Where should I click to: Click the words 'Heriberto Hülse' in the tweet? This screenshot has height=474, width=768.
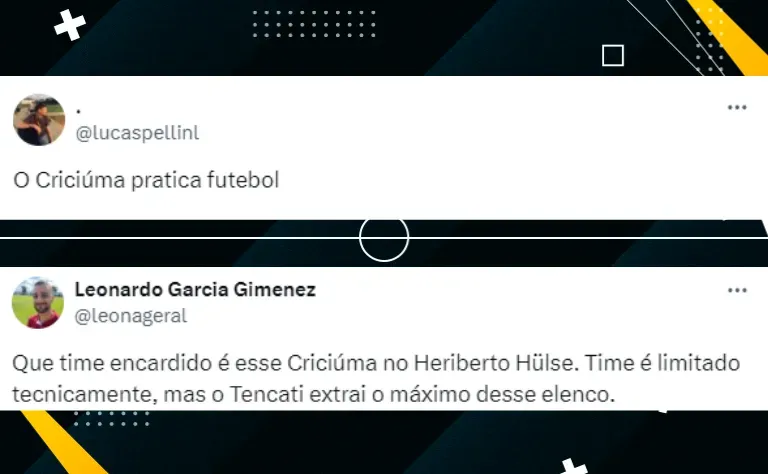tap(496, 363)
